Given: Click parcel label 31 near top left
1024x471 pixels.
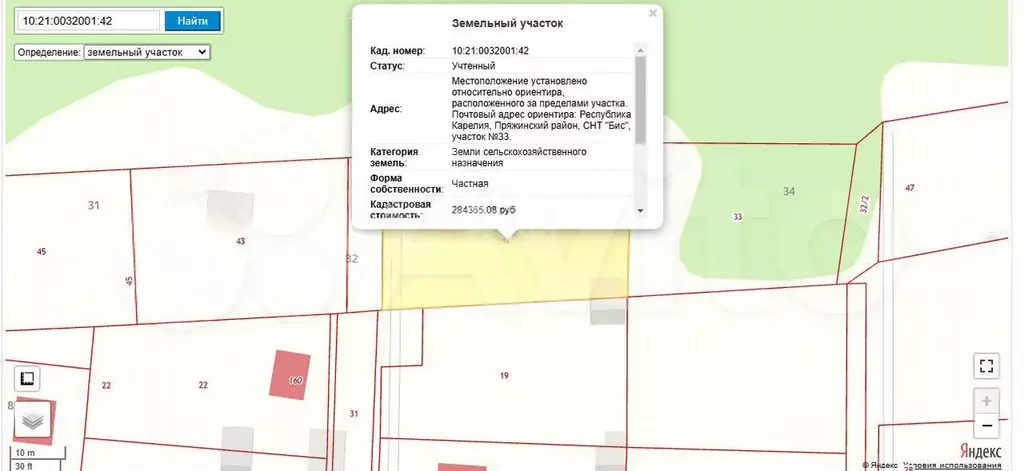Looking at the screenshot, I should click(94, 205).
